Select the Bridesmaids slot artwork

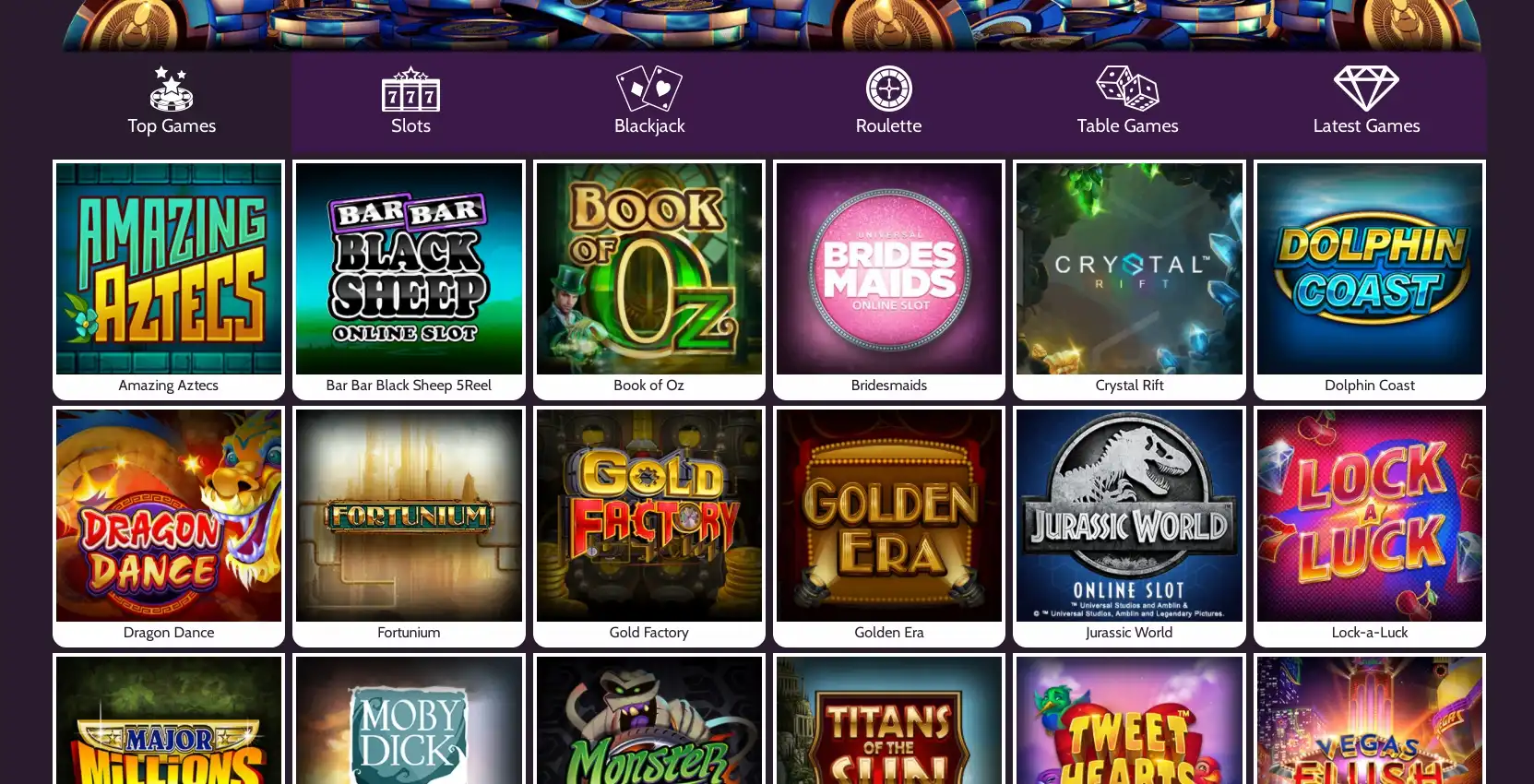889,268
